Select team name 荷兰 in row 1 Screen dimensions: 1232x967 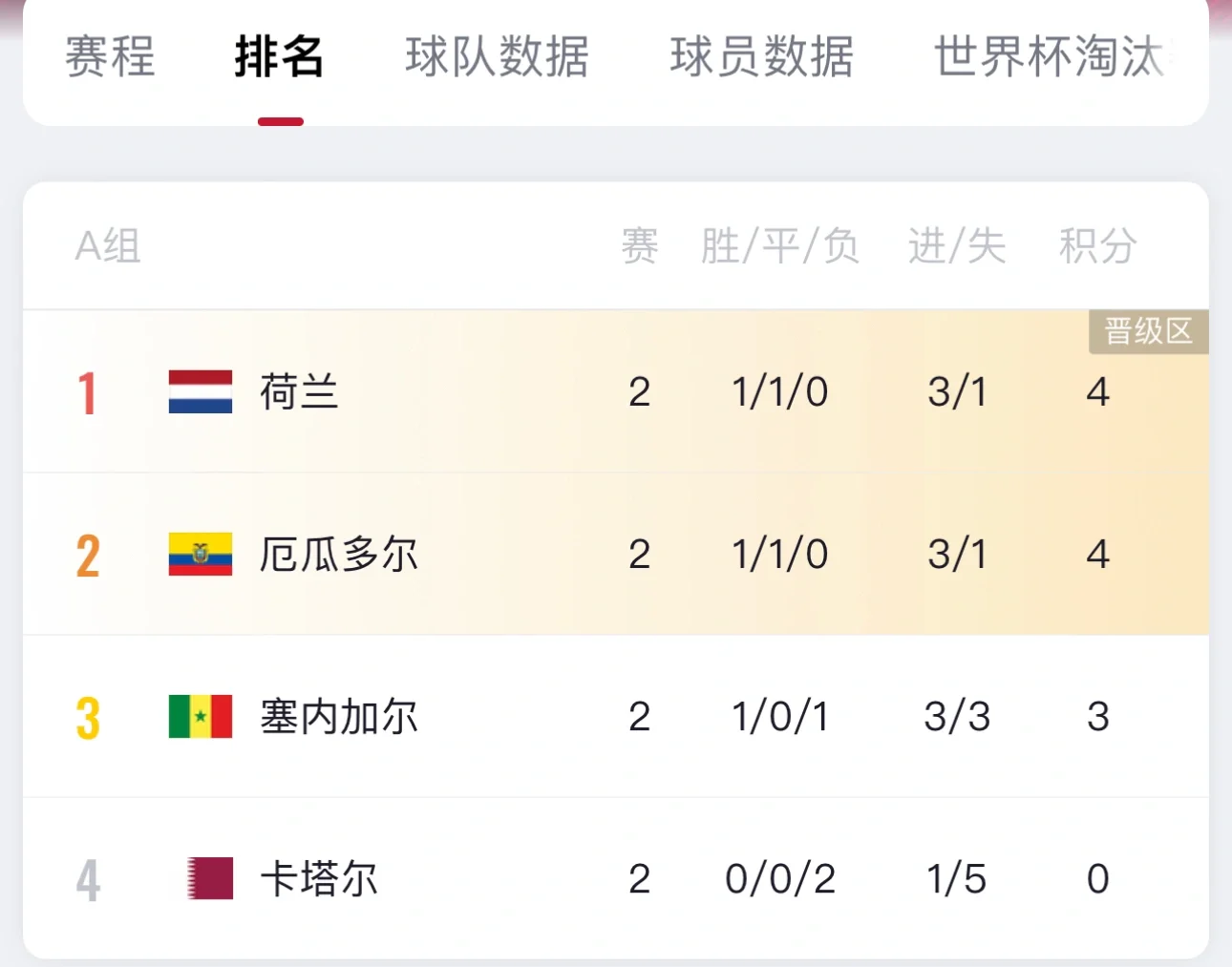click(x=301, y=392)
